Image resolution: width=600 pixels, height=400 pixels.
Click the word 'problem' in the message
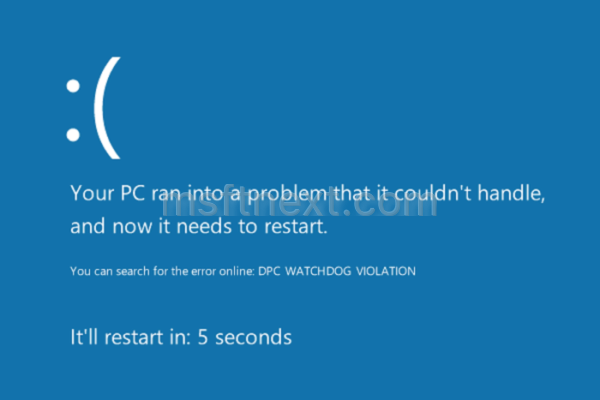[287, 194]
